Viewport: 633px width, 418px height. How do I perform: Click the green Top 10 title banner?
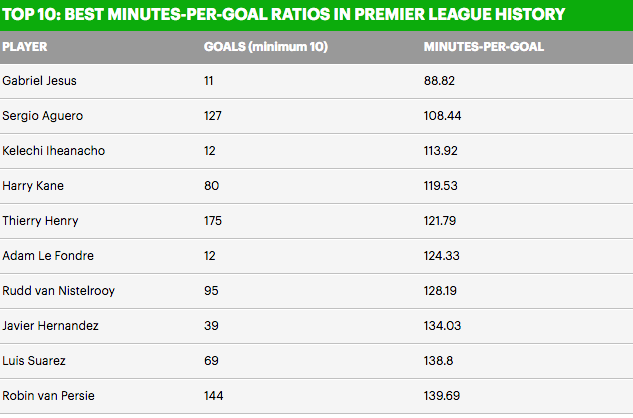point(316,15)
